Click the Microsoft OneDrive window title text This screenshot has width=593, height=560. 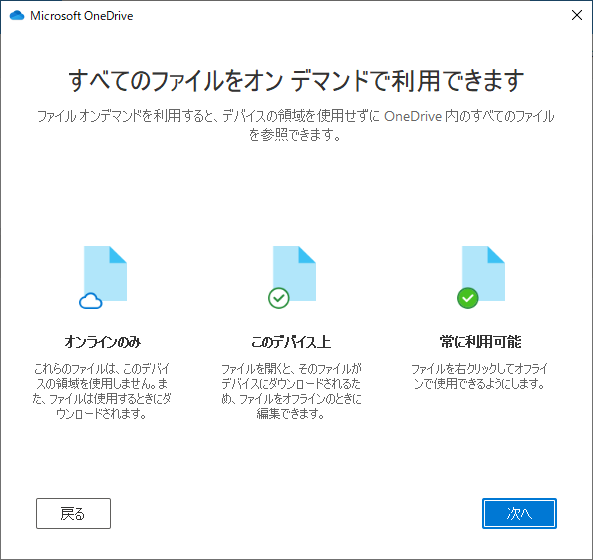82,16
